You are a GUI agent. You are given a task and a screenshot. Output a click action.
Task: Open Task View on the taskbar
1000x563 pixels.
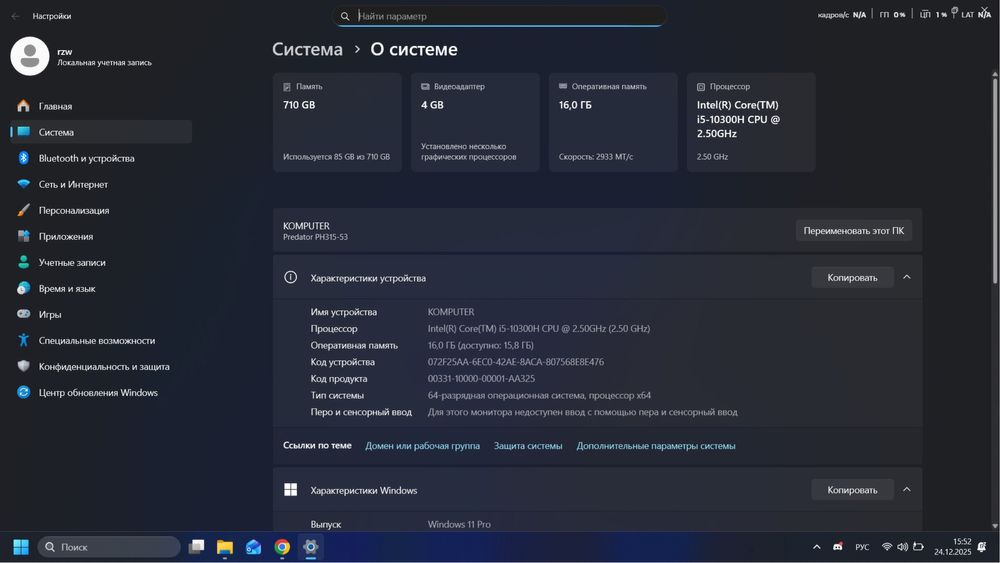pos(196,547)
